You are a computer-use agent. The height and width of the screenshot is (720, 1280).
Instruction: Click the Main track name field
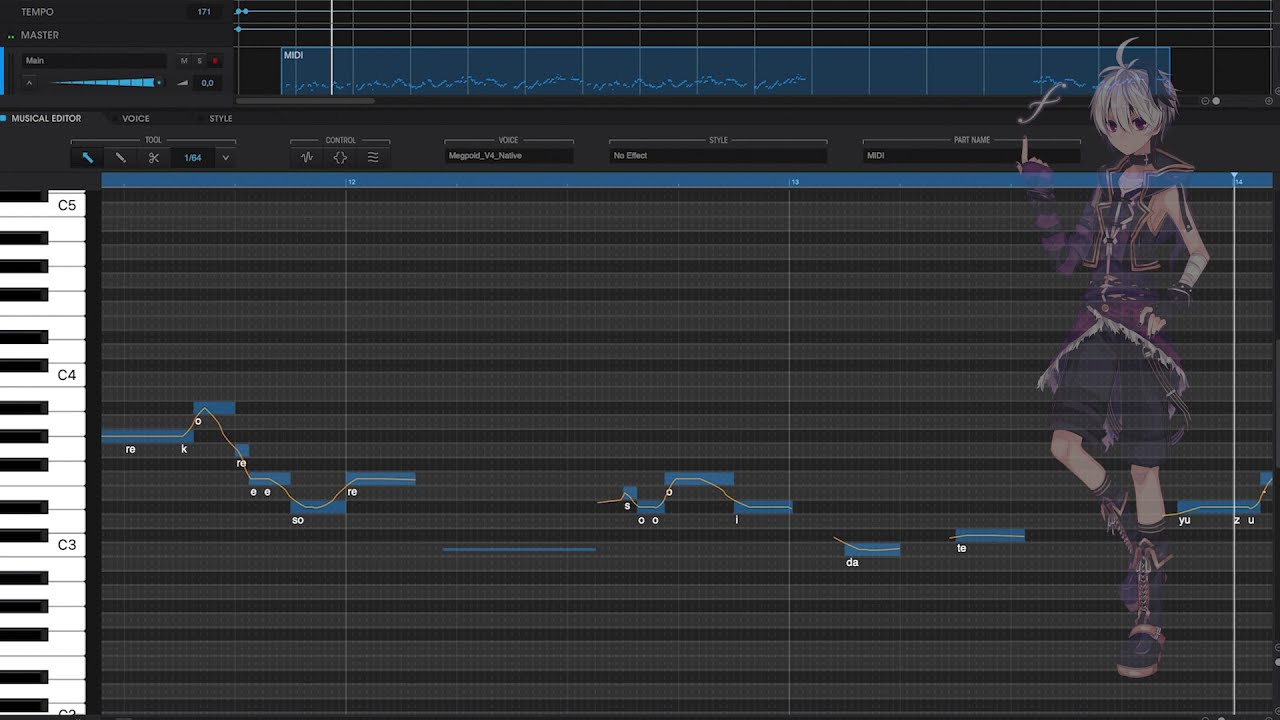pyautogui.click(x=95, y=61)
